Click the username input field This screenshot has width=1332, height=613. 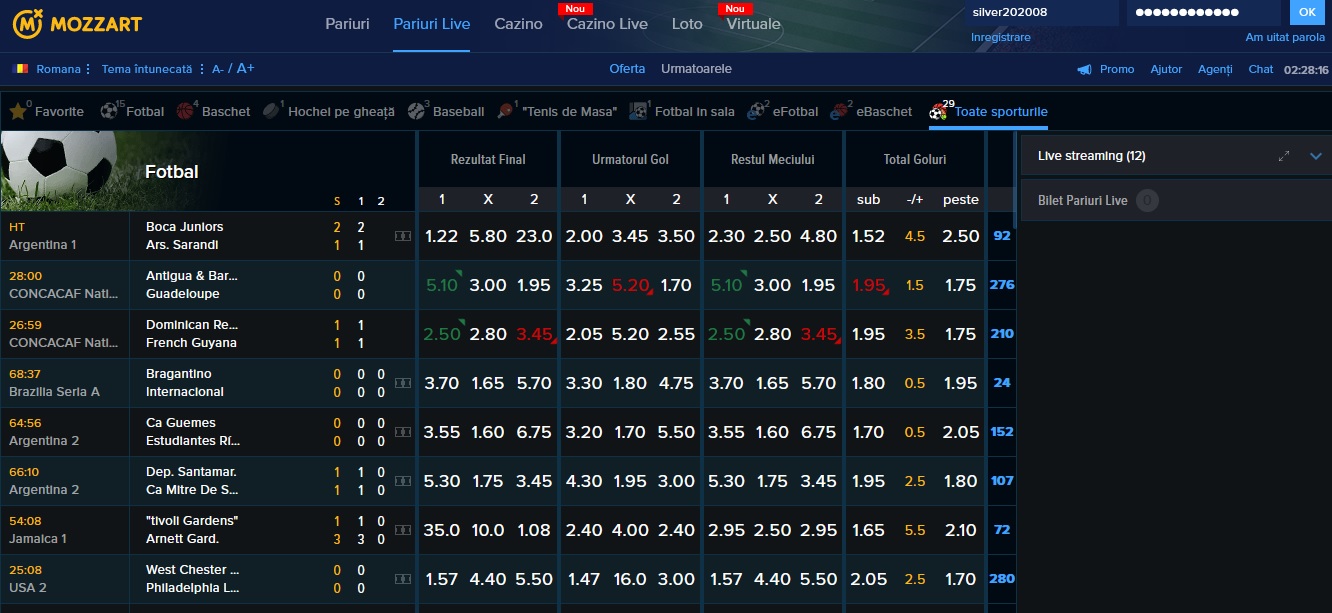[1042, 12]
